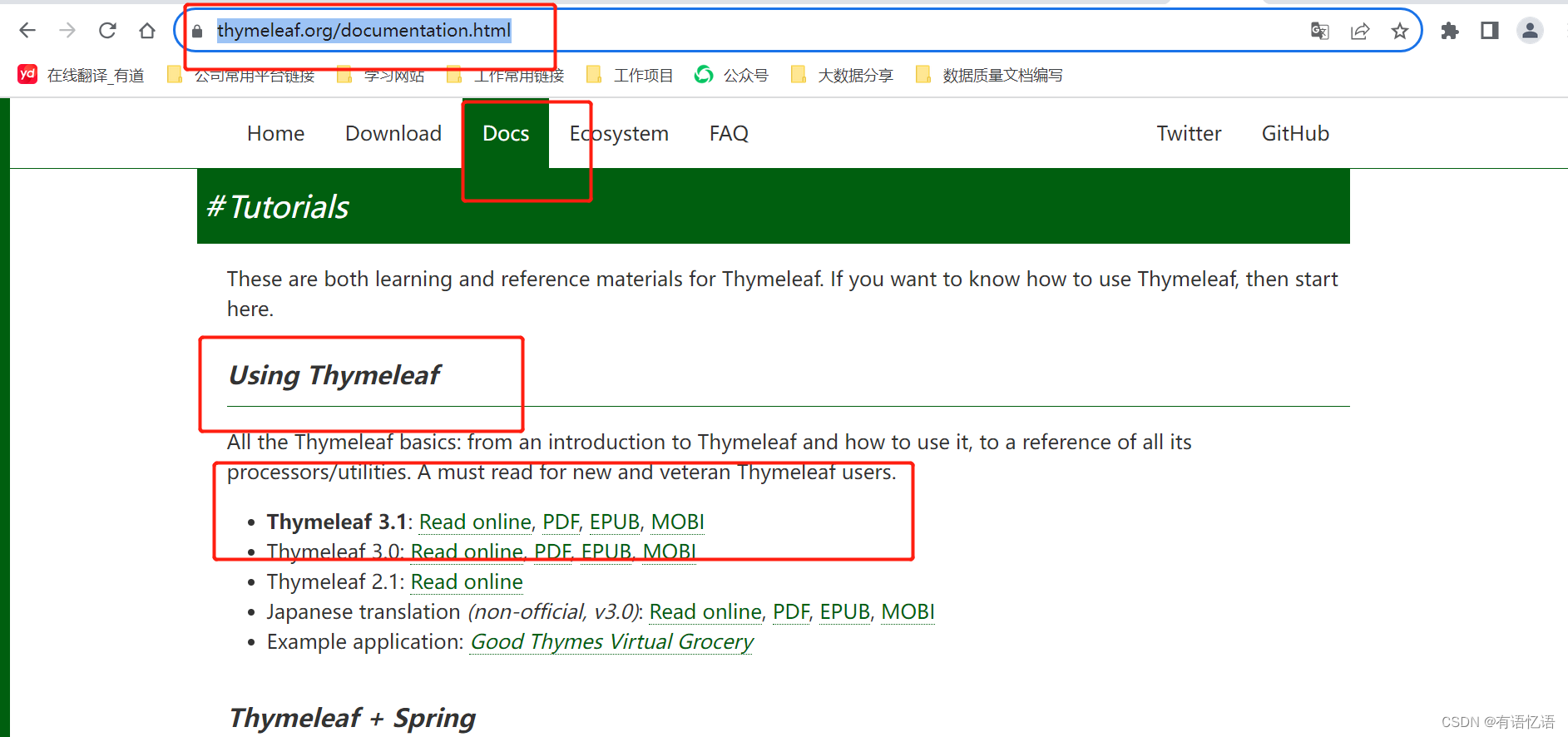
Task: Open the extensions puzzle icon
Action: pyautogui.click(x=1450, y=31)
